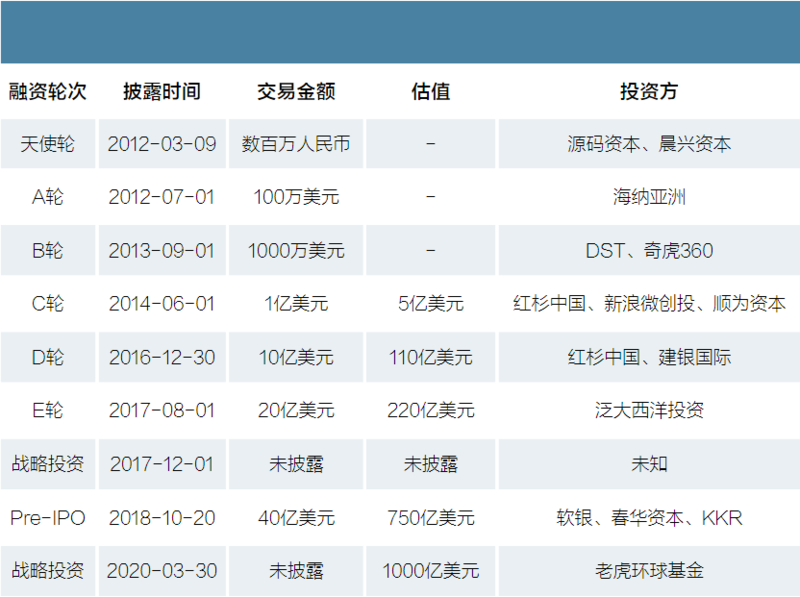Viewport: 800px width, 597px height.
Task: Click the B轮 row label
Action: [x=47, y=250]
